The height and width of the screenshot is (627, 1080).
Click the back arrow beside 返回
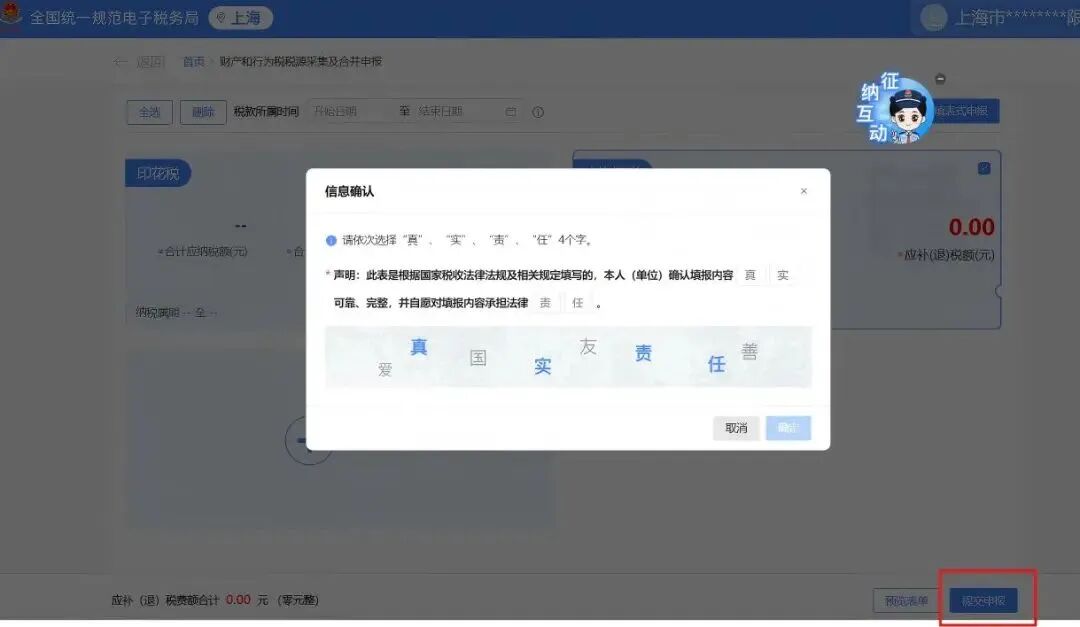point(120,60)
